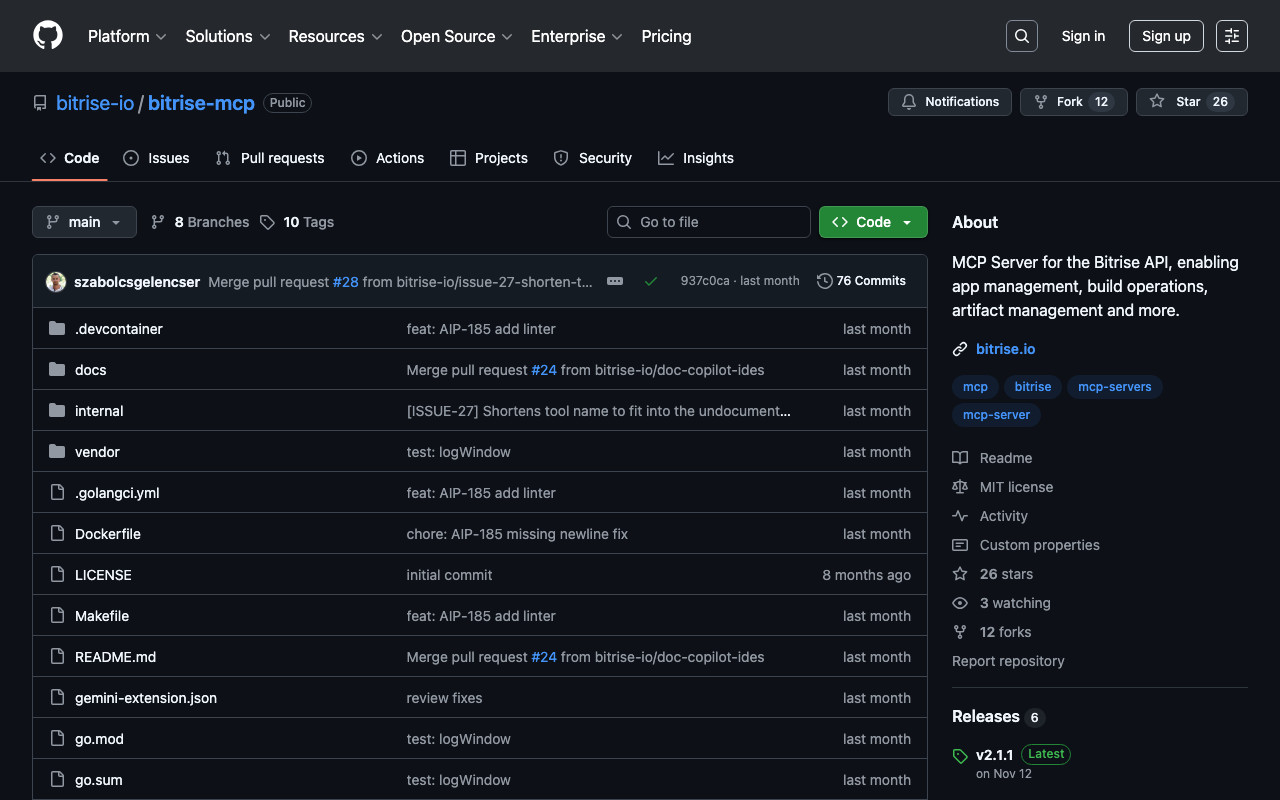This screenshot has width=1280, height=800.
Task: Expand the main branch dropdown
Action: 84,222
